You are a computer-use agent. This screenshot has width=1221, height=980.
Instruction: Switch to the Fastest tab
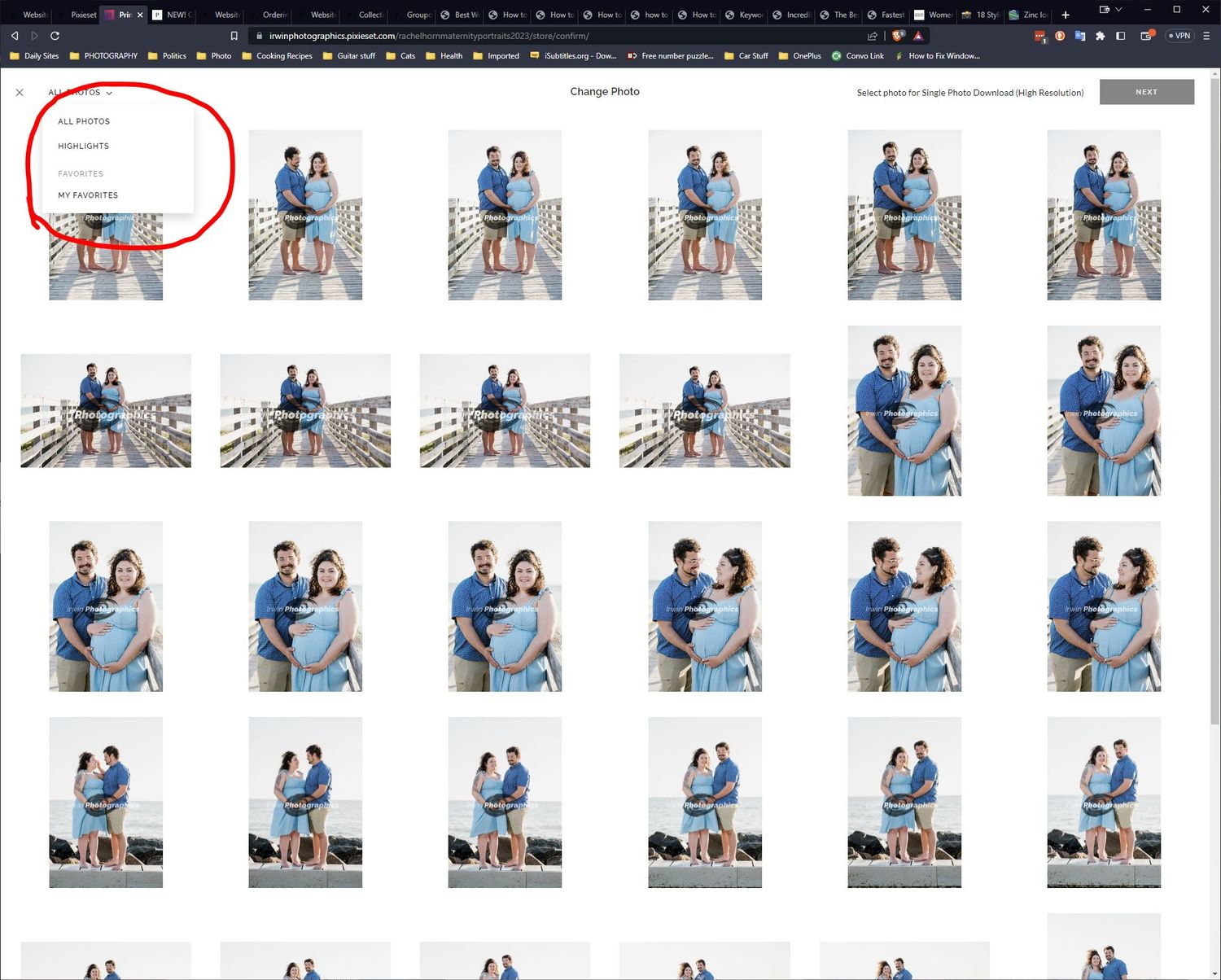886,15
